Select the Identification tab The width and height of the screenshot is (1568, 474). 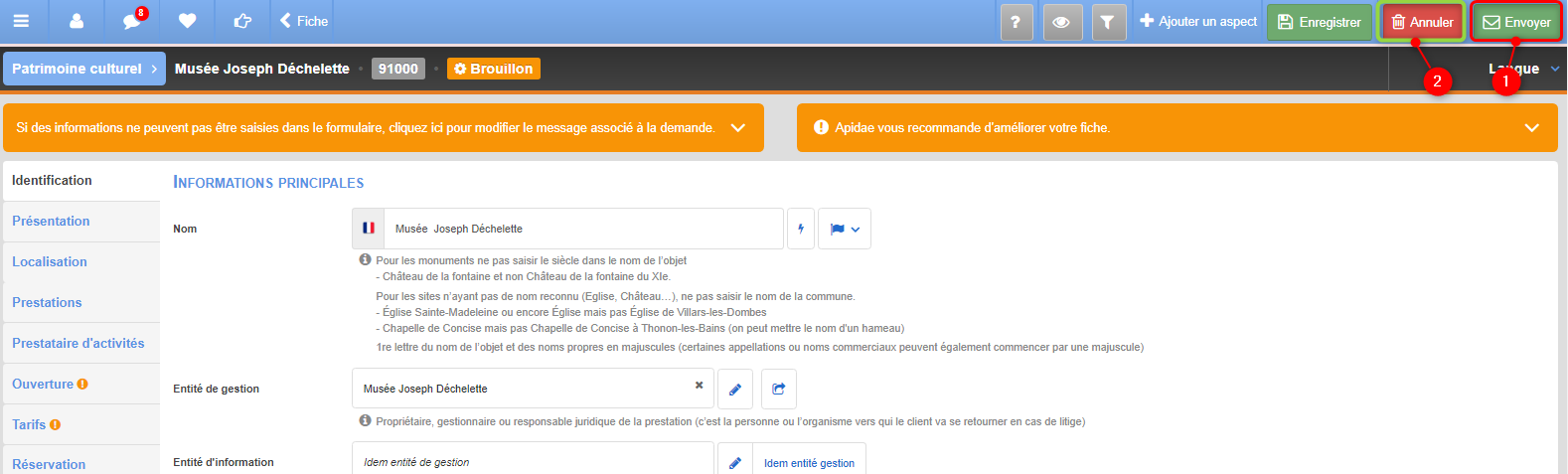[81, 181]
